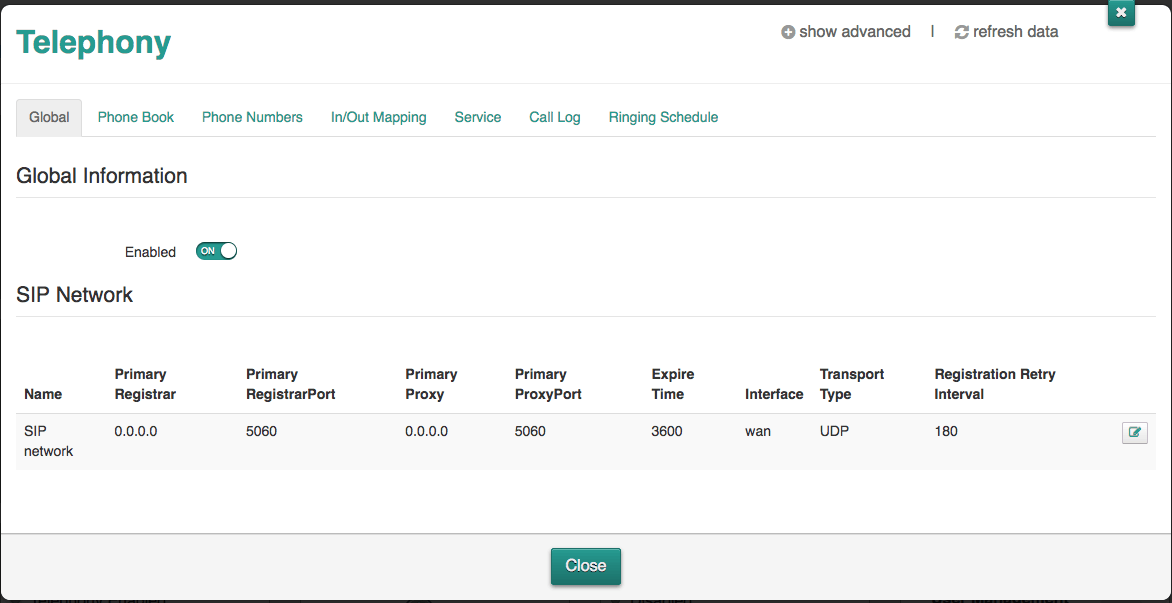Click the Primary ProxyPort column header
The width and height of the screenshot is (1172, 603).
[549, 384]
